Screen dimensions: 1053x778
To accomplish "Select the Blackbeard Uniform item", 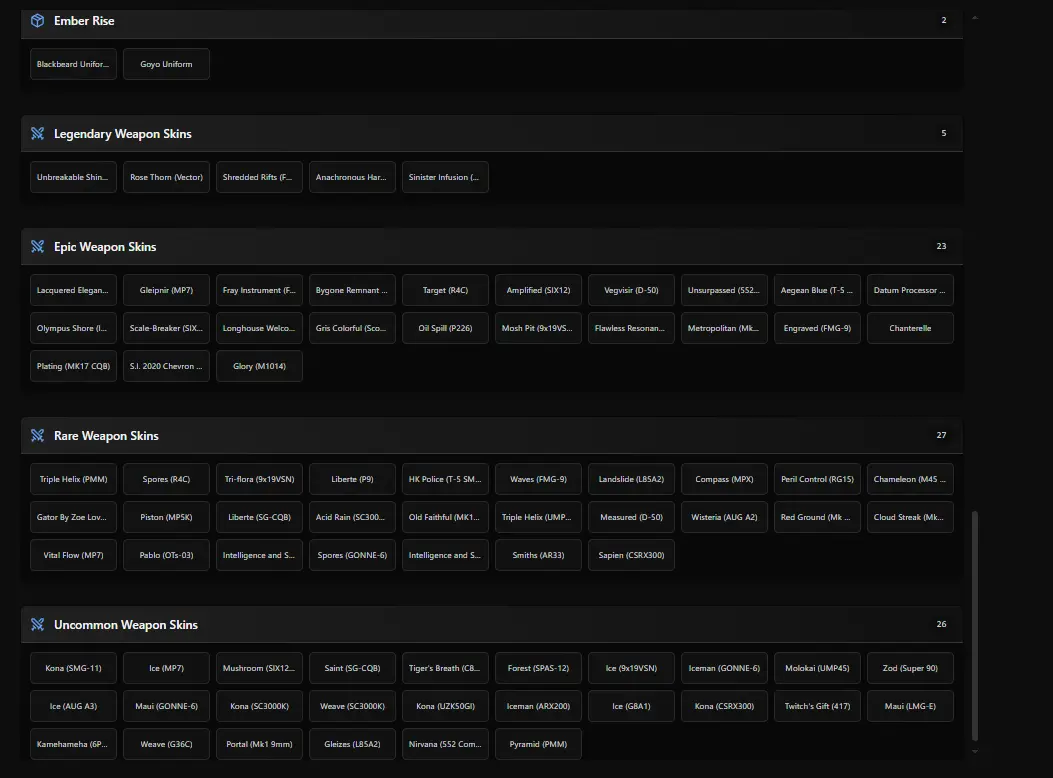I will click(x=73, y=64).
